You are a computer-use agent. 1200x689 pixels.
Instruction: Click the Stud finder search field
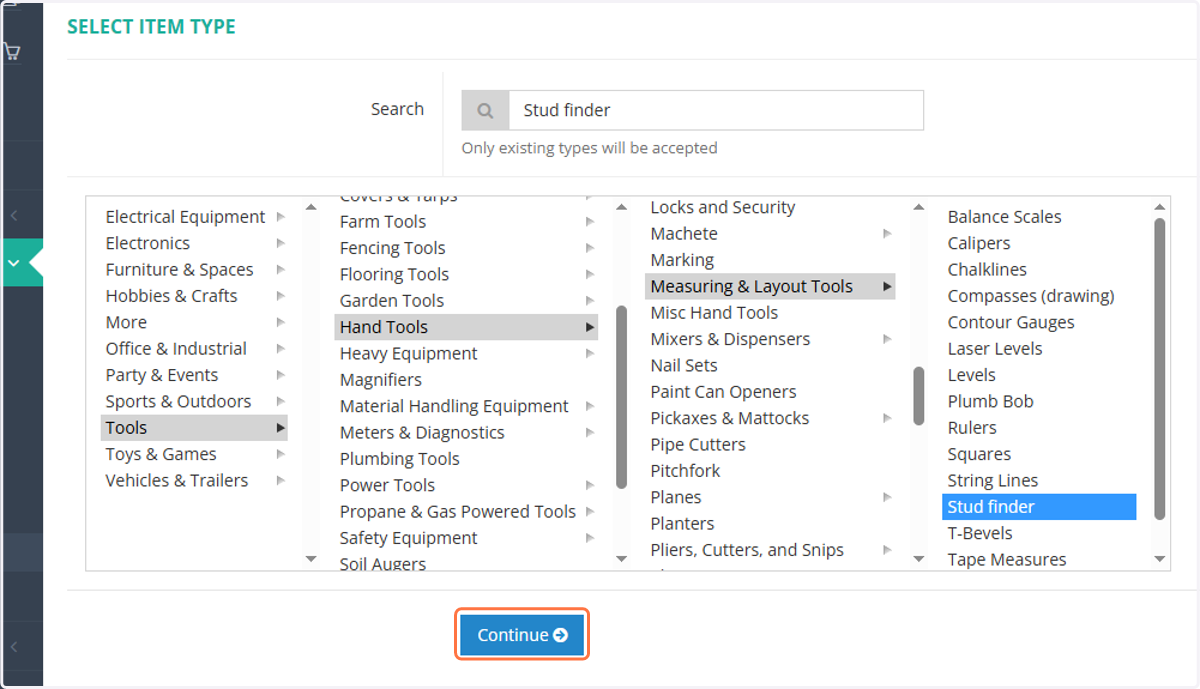716,110
